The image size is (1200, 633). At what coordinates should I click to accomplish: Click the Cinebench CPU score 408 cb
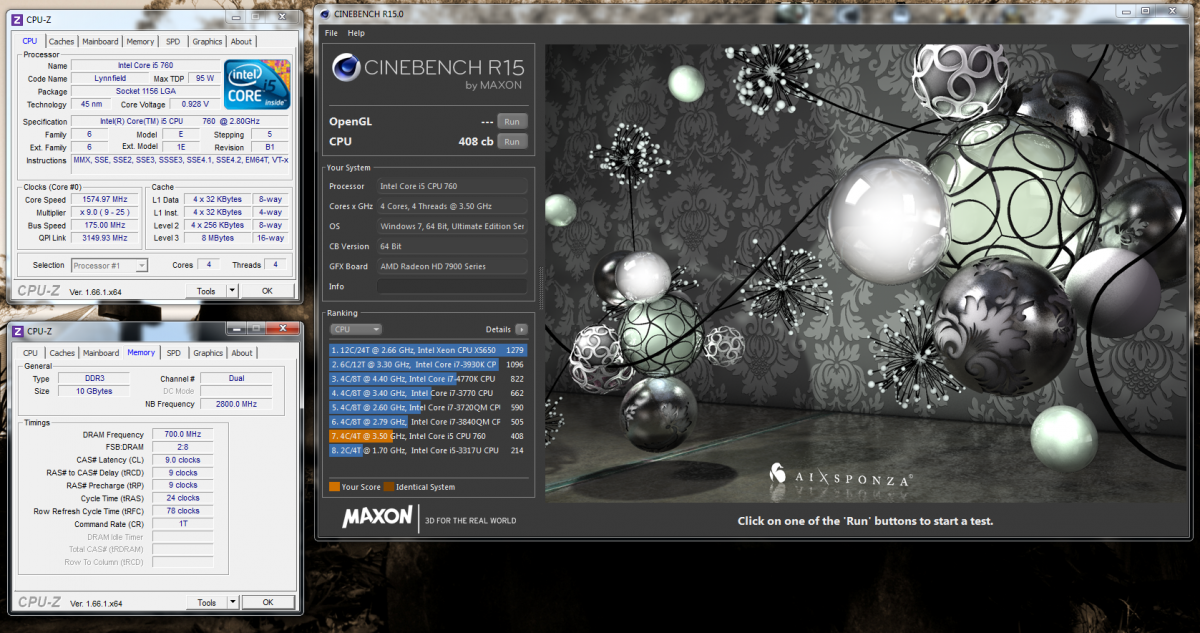[x=476, y=142]
